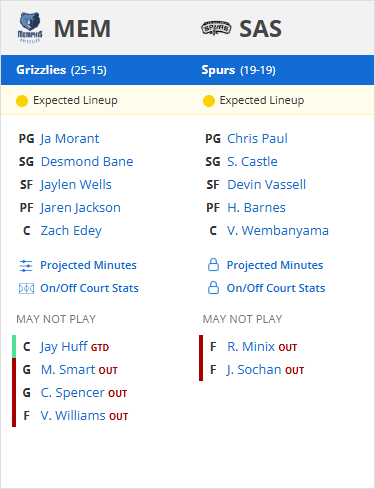Open Chris Paul's player page
Image resolution: width=375 pixels, height=489 pixels.
tap(257, 139)
